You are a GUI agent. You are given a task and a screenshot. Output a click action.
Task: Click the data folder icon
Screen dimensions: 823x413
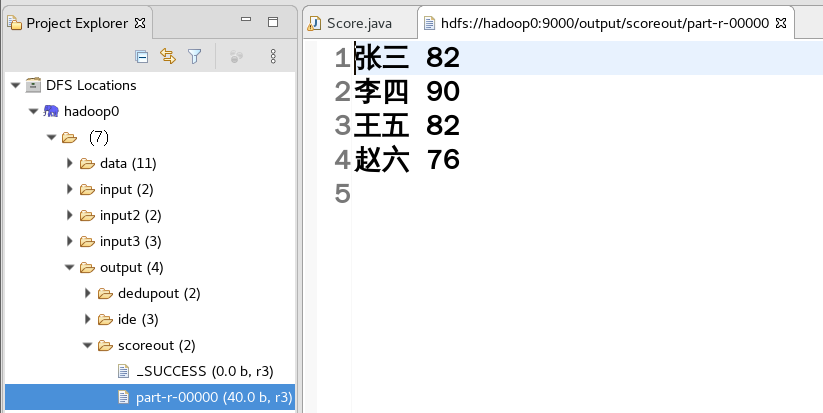[x=87, y=164]
